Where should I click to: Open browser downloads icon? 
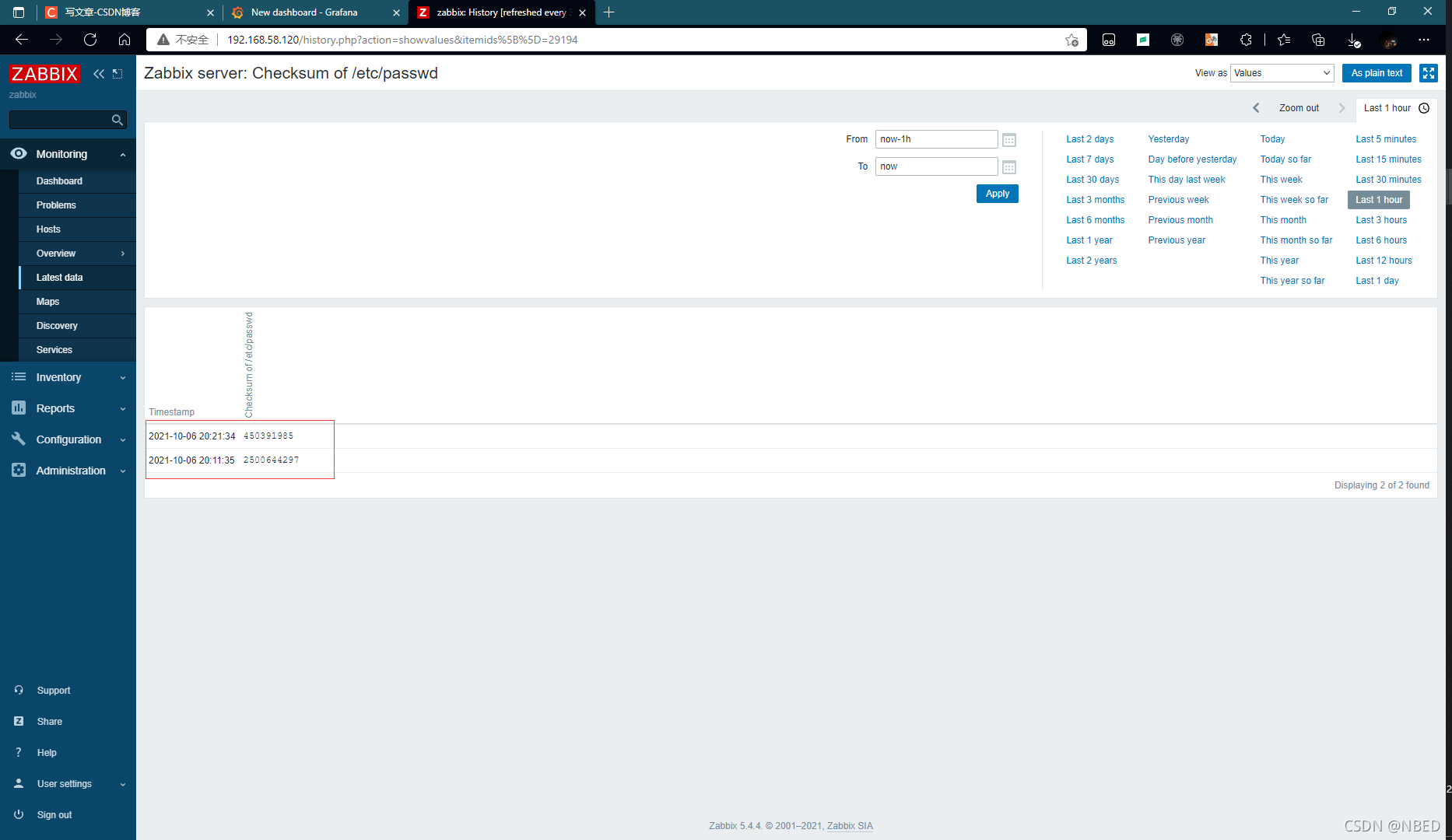[x=1353, y=40]
